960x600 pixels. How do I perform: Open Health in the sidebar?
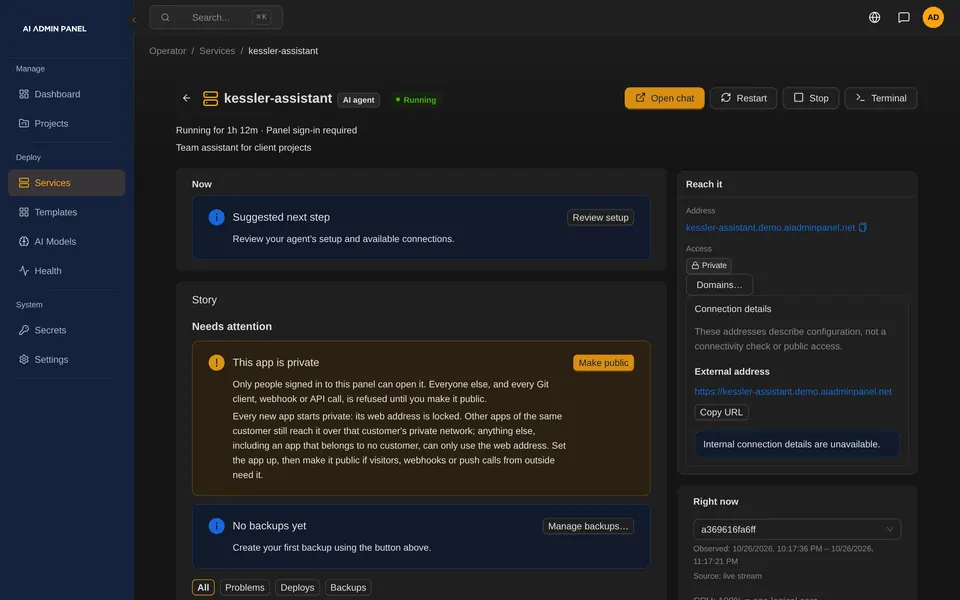point(66,271)
